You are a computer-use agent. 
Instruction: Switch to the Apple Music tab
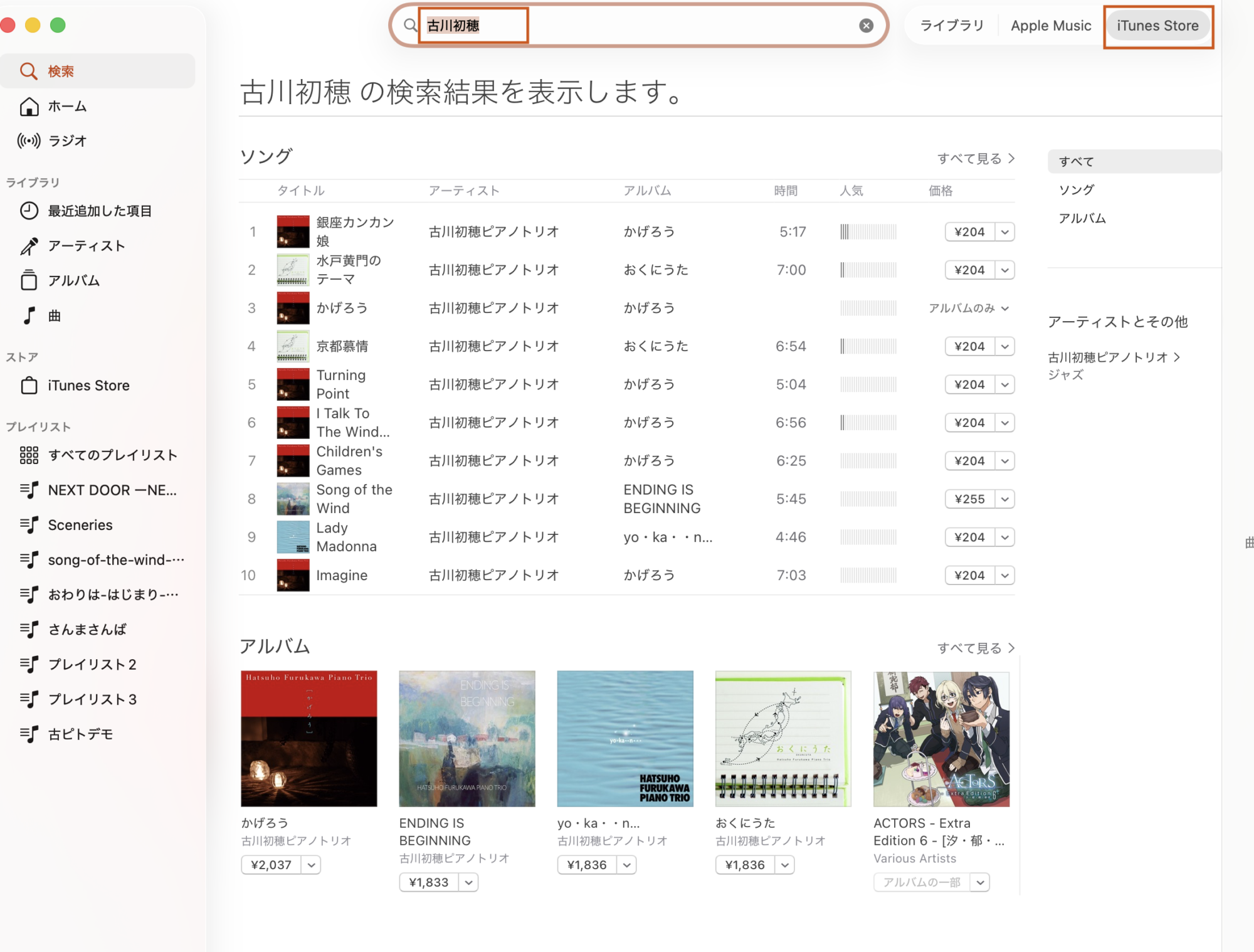[x=1051, y=26]
